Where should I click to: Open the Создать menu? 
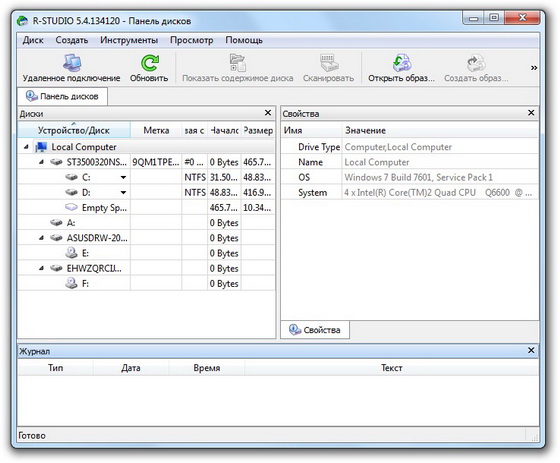tap(71, 40)
